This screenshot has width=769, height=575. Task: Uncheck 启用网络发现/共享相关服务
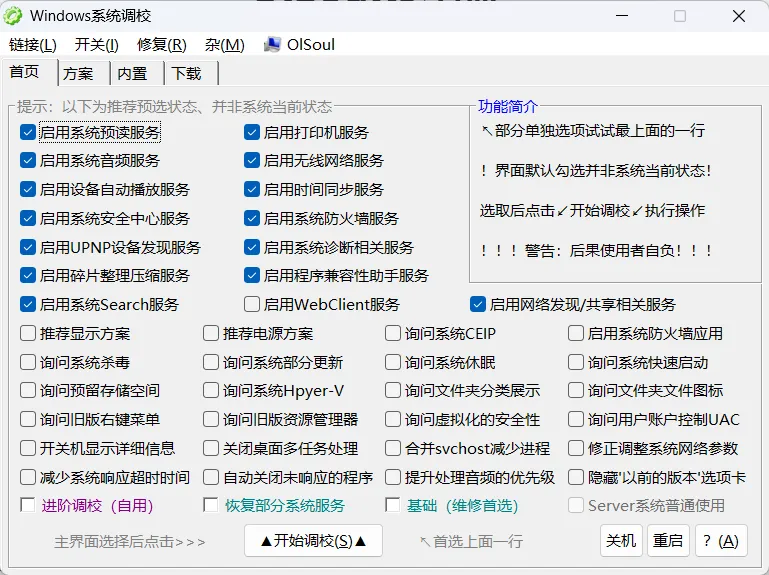[478, 304]
